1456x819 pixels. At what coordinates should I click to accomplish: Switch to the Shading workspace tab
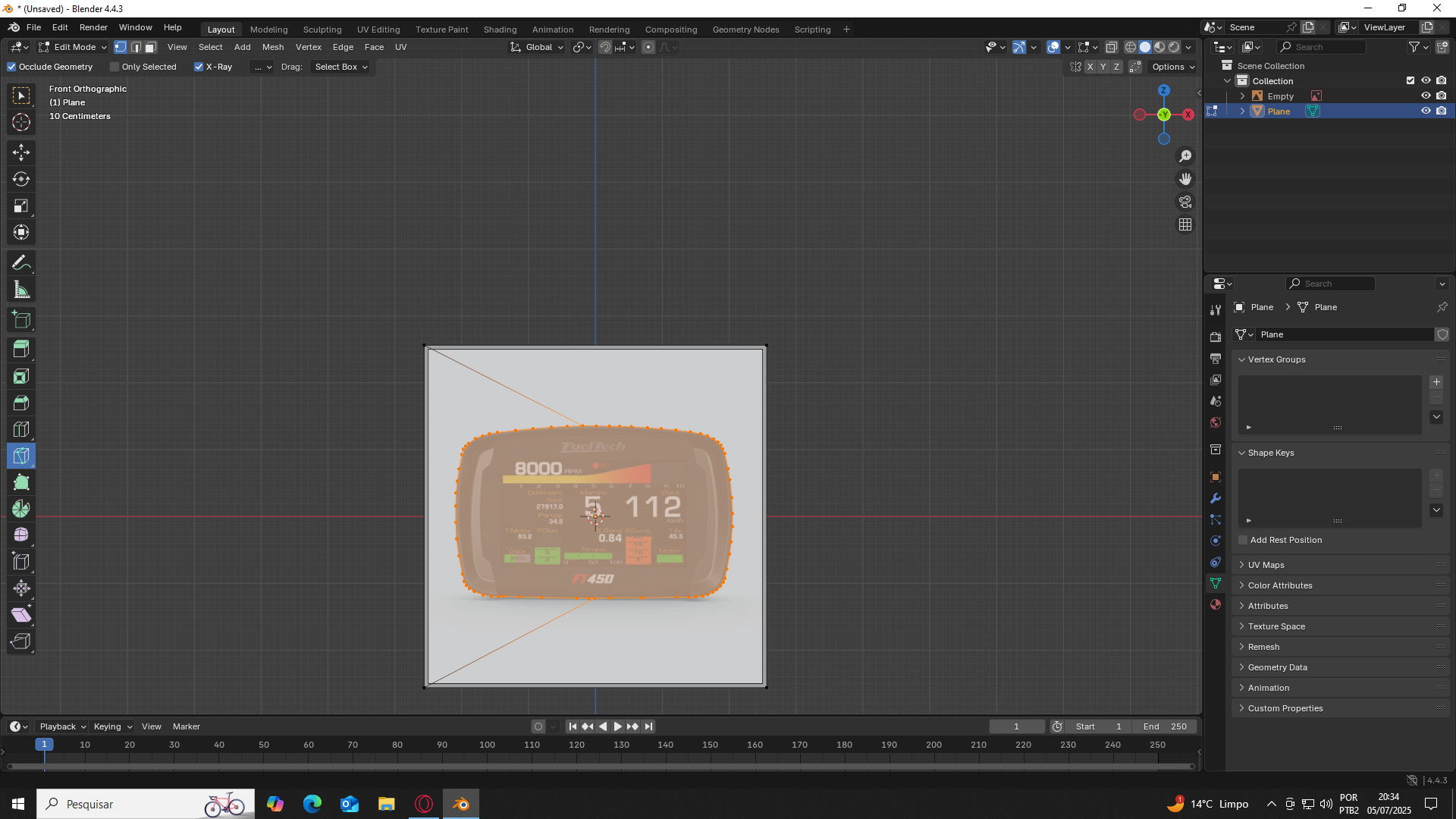click(x=500, y=30)
